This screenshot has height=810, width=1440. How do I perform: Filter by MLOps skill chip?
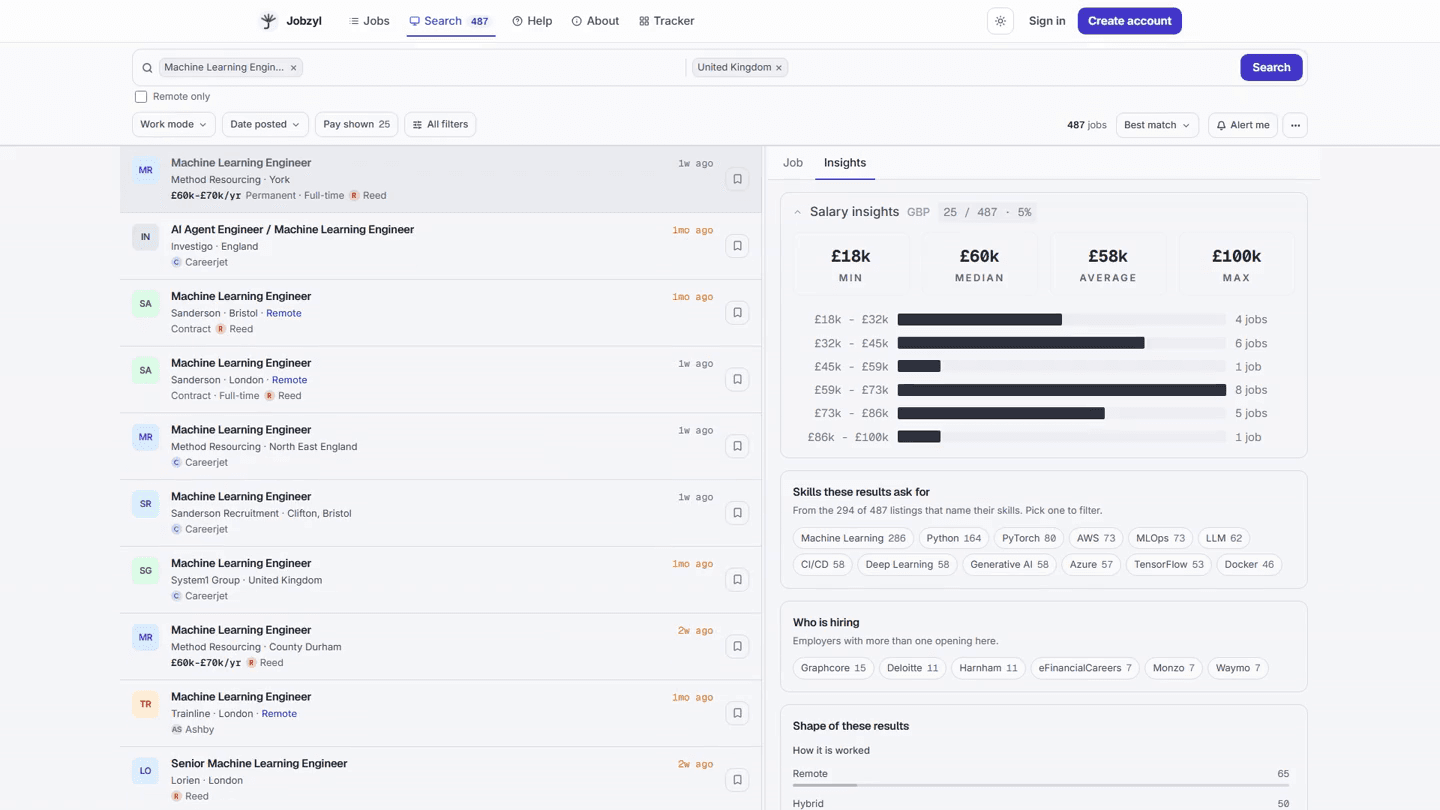pyautogui.click(x=1160, y=538)
